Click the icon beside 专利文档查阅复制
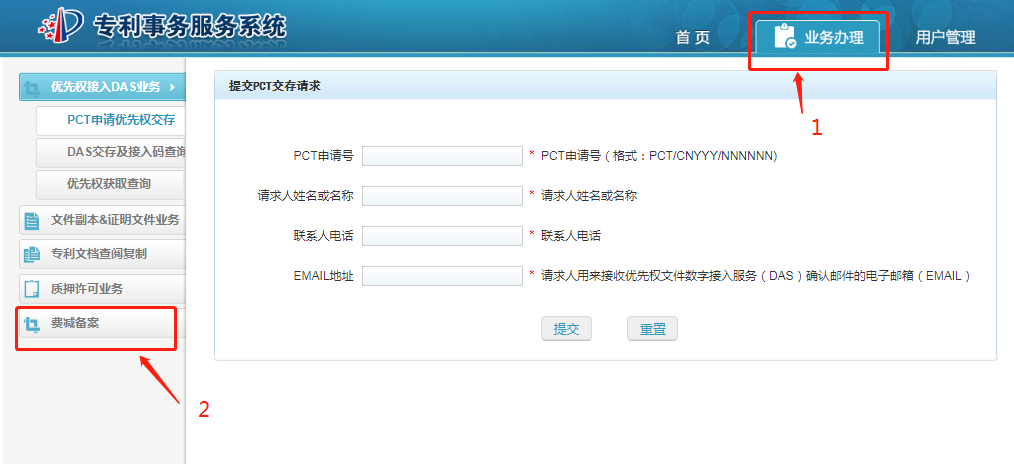Screen dimensions: 1014x464 (32, 255)
